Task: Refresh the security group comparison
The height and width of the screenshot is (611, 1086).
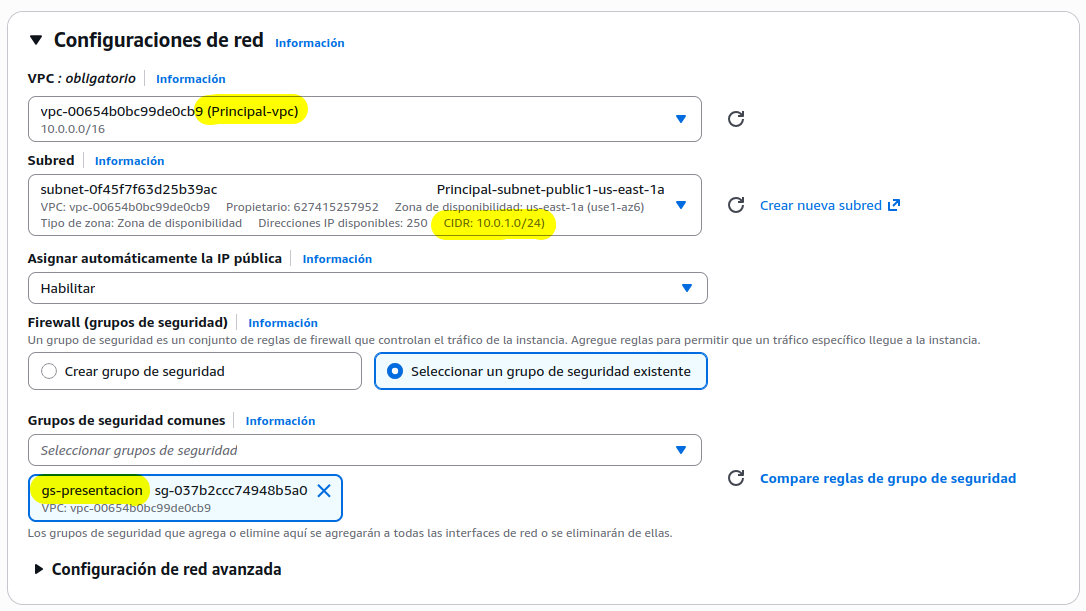Action: (737, 478)
